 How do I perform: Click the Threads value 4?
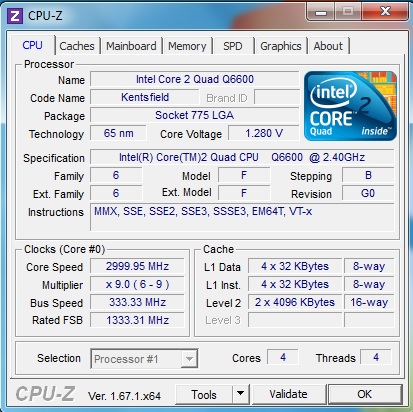coord(376,358)
